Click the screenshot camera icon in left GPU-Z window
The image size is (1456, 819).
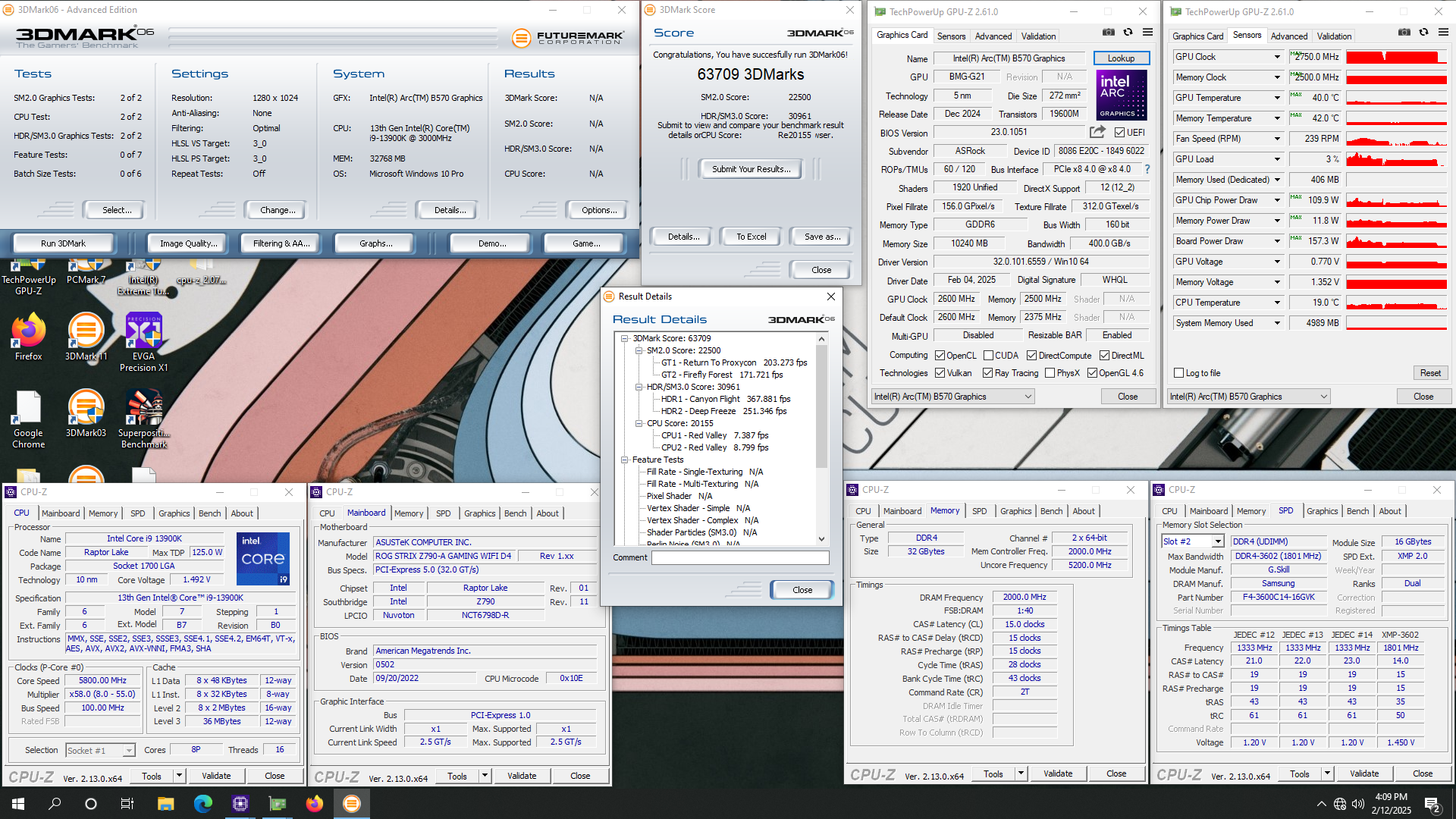1109,33
